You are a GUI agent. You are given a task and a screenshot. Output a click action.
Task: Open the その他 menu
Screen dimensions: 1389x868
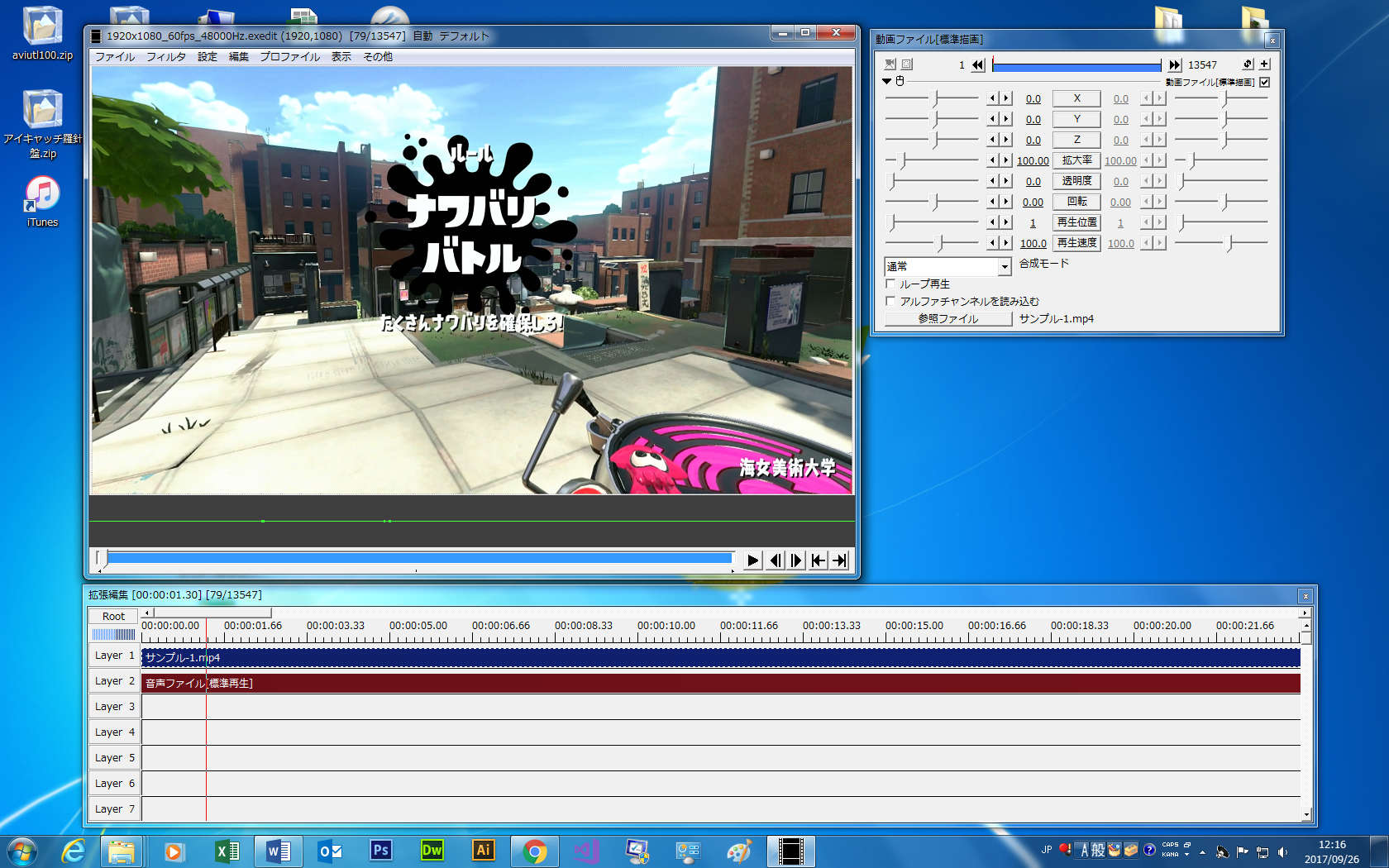[x=378, y=57]
